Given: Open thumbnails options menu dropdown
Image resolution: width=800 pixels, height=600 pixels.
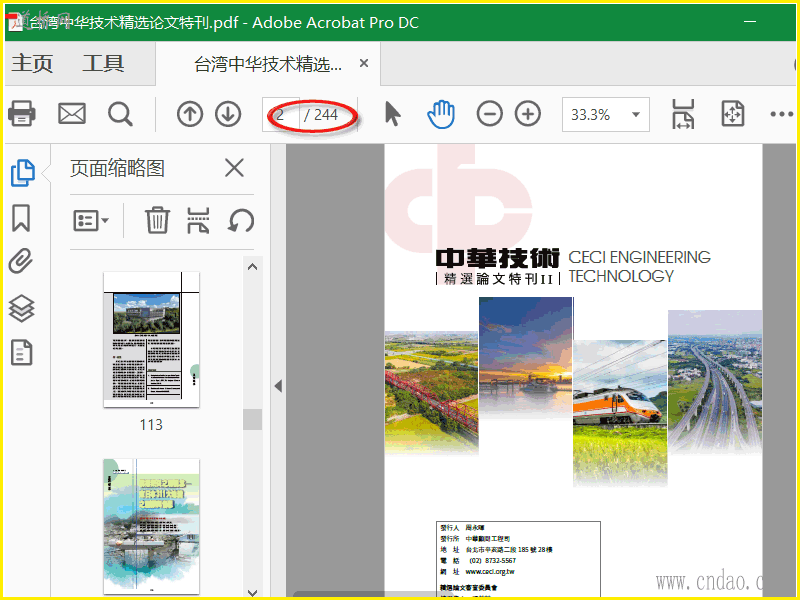Looking at the screenshot, I should pyautogui.click(x=91, y=220).
